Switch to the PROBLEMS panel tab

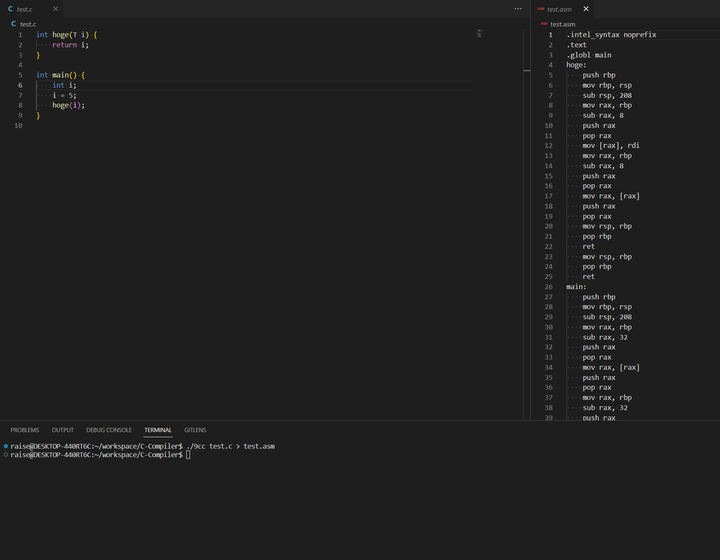(25, 430)
